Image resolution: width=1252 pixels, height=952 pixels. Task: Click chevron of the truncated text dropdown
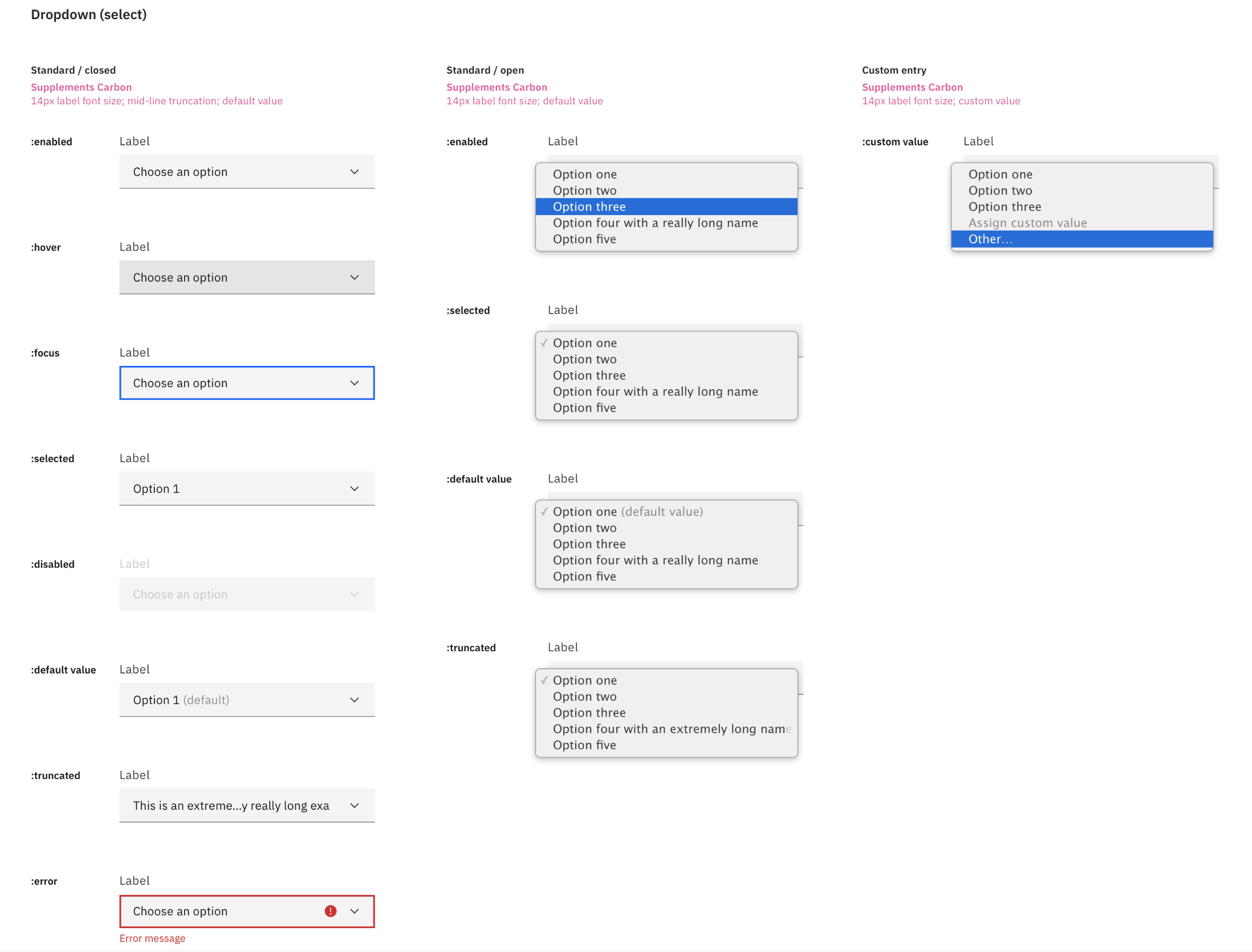tap(354, 805)
